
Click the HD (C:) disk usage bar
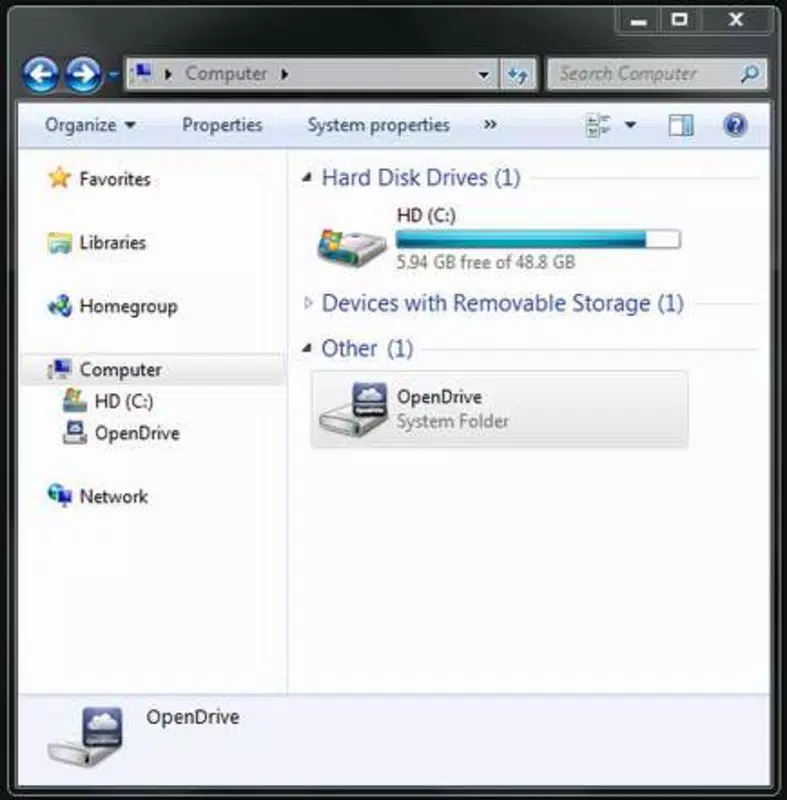click(x=538, y=239)
